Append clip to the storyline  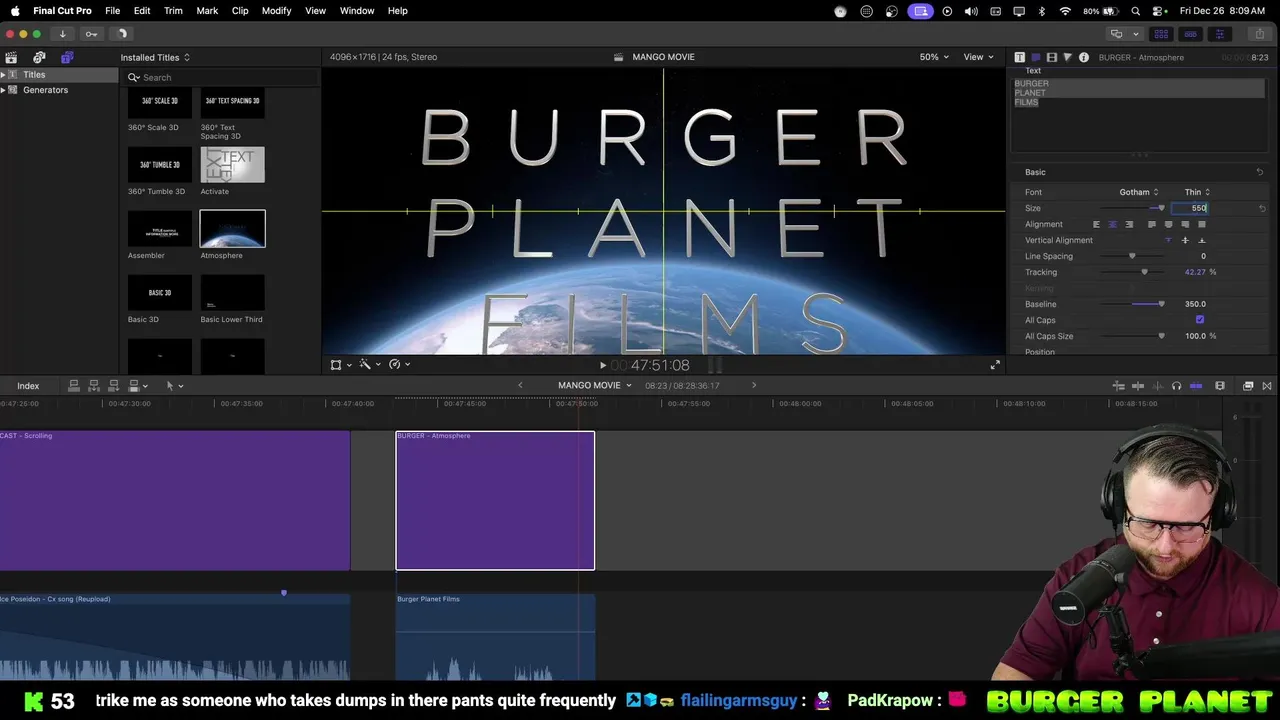tap(114, 385)
